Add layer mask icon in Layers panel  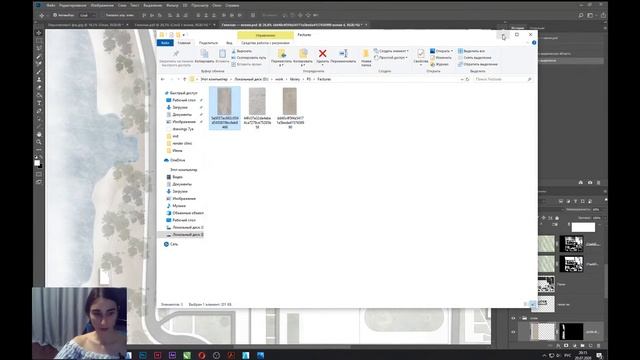pyautogui.click(x=566, y=346)
